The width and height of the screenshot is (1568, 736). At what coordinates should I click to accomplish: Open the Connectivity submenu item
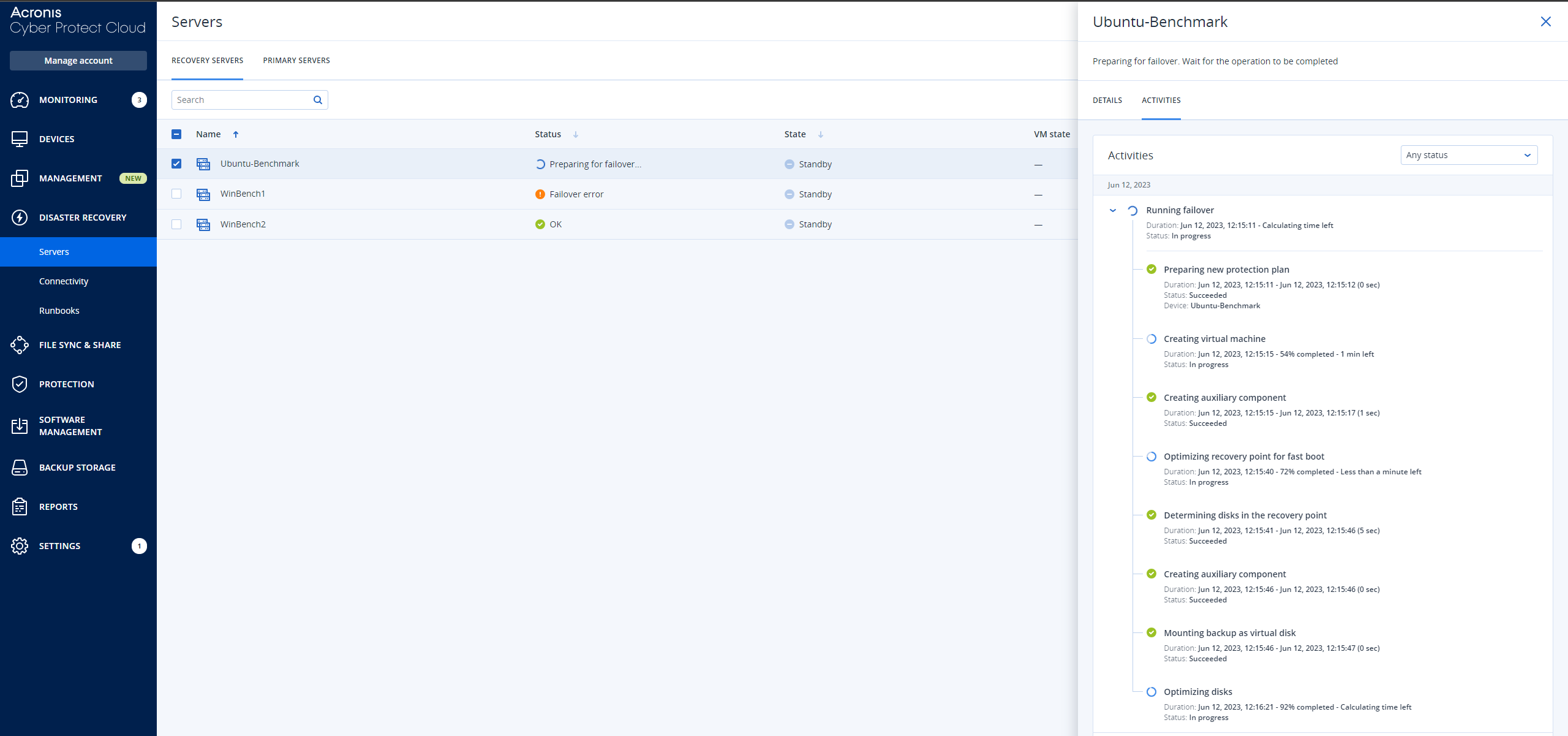tap(78, 281)
